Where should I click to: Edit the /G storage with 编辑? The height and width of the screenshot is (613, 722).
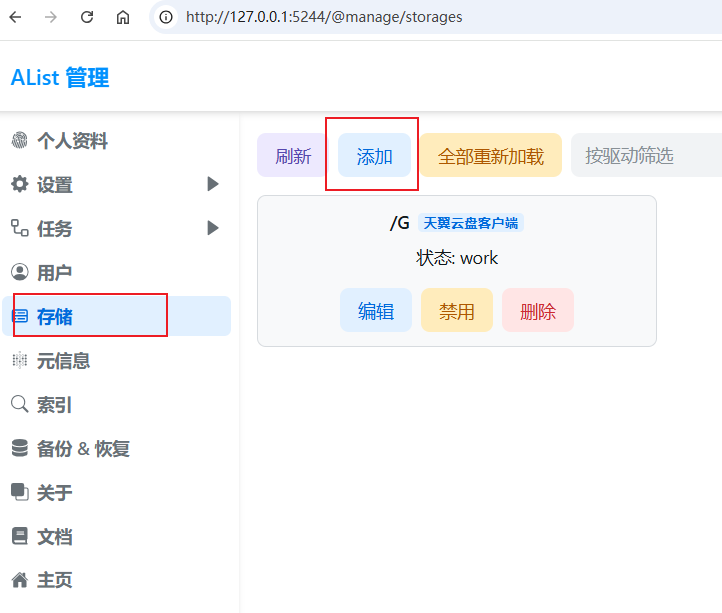pos(376,310)
